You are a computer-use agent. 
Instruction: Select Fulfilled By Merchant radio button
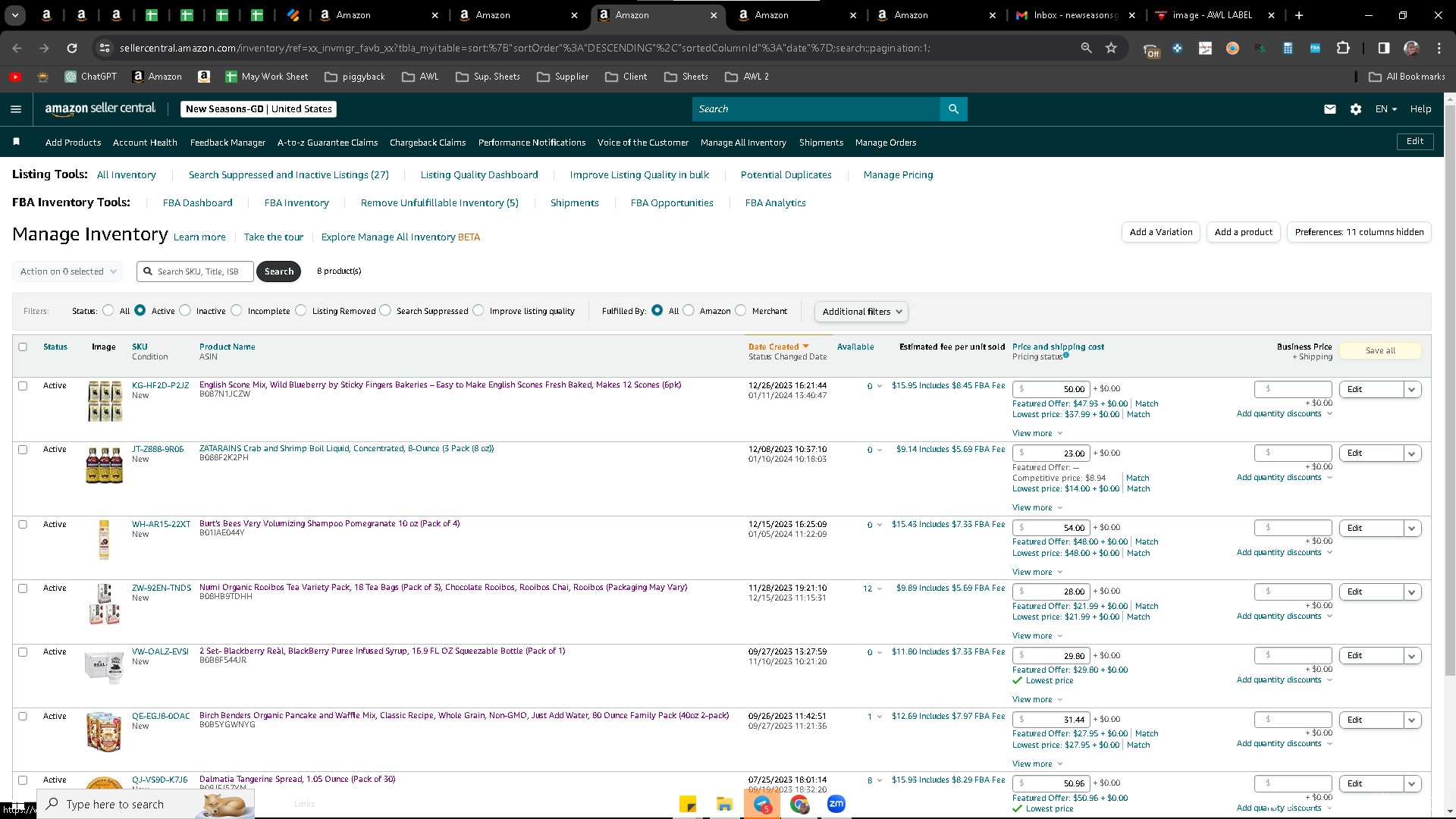tap(741, 310)
